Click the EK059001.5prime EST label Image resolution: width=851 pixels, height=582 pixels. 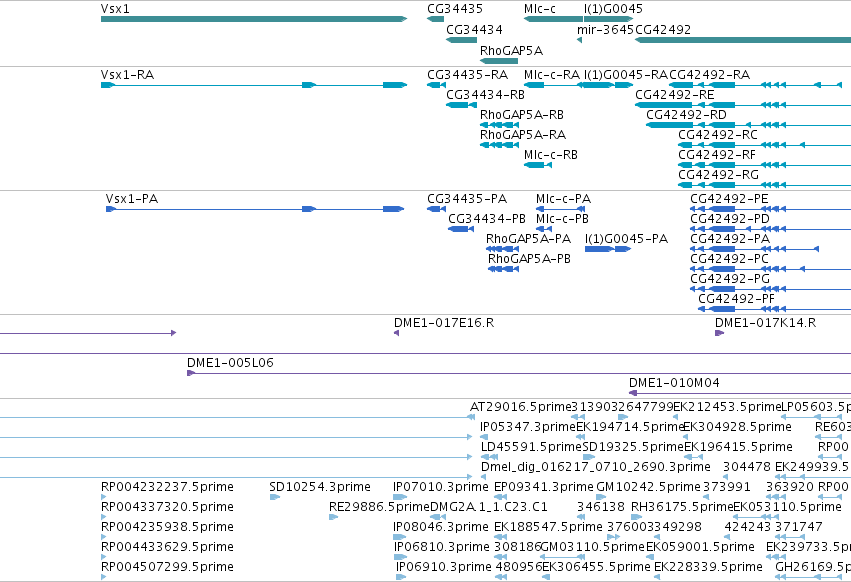point(700,547)
